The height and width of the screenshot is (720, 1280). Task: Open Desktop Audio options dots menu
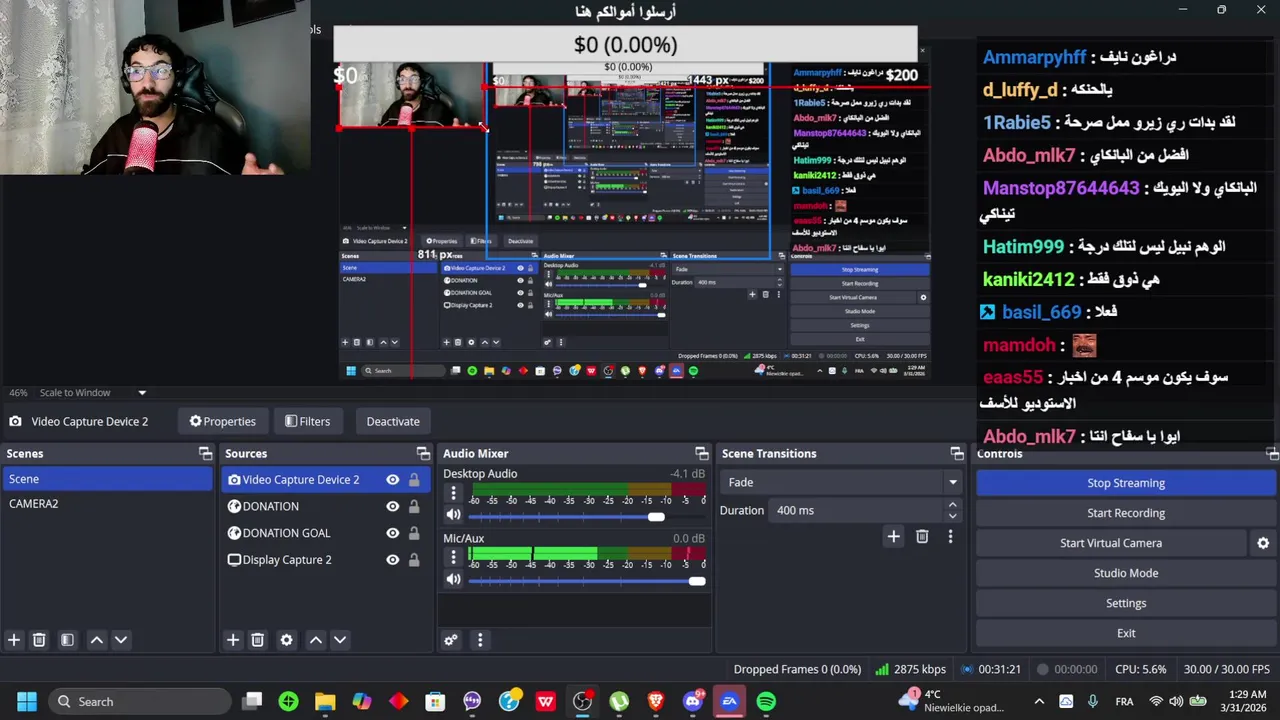click(x=453, y=493)
